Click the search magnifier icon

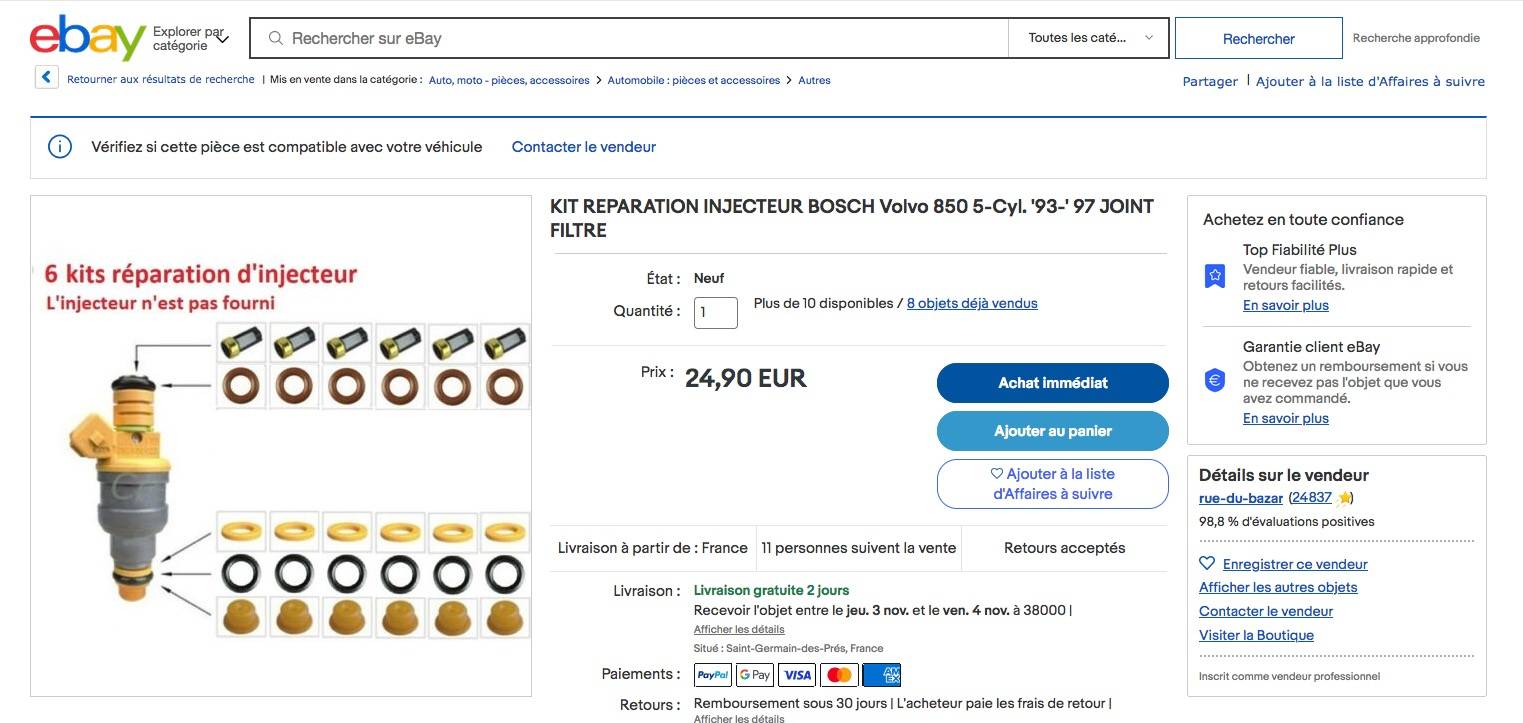tap(274, 38)
